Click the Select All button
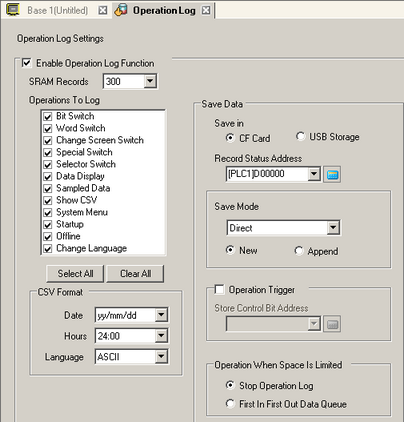The height and width of the screenshot is (422, 404). (x=75, y=274)
